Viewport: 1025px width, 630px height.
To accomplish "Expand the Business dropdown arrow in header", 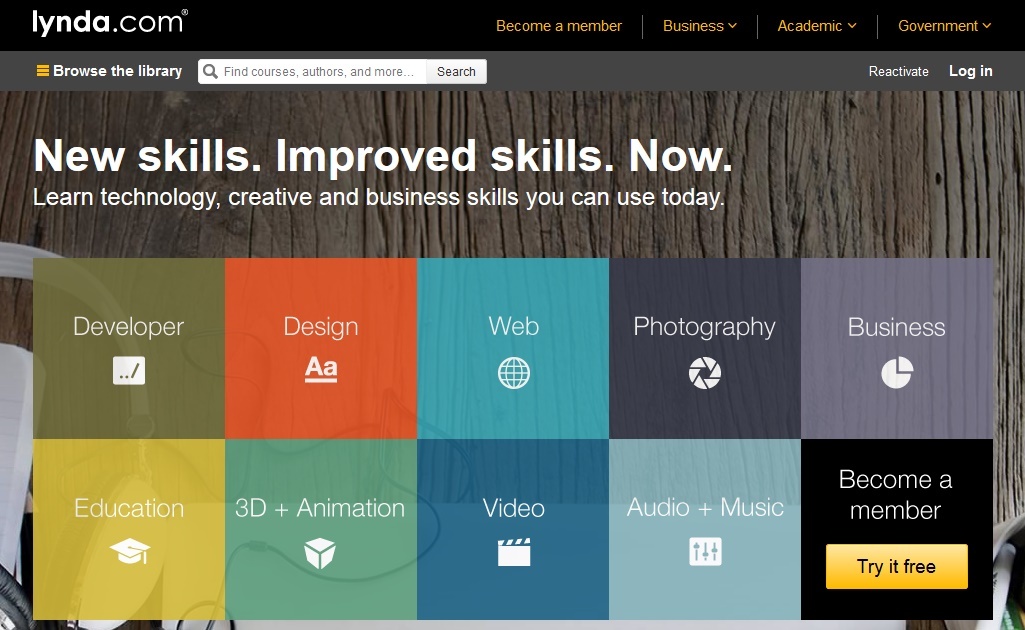I will (x=733, y=25).
